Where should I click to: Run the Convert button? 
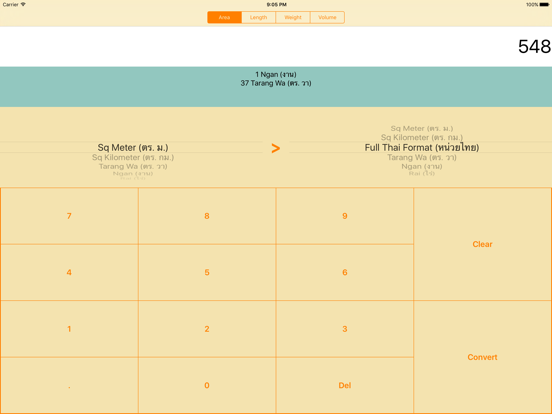[x=482, y=357]
